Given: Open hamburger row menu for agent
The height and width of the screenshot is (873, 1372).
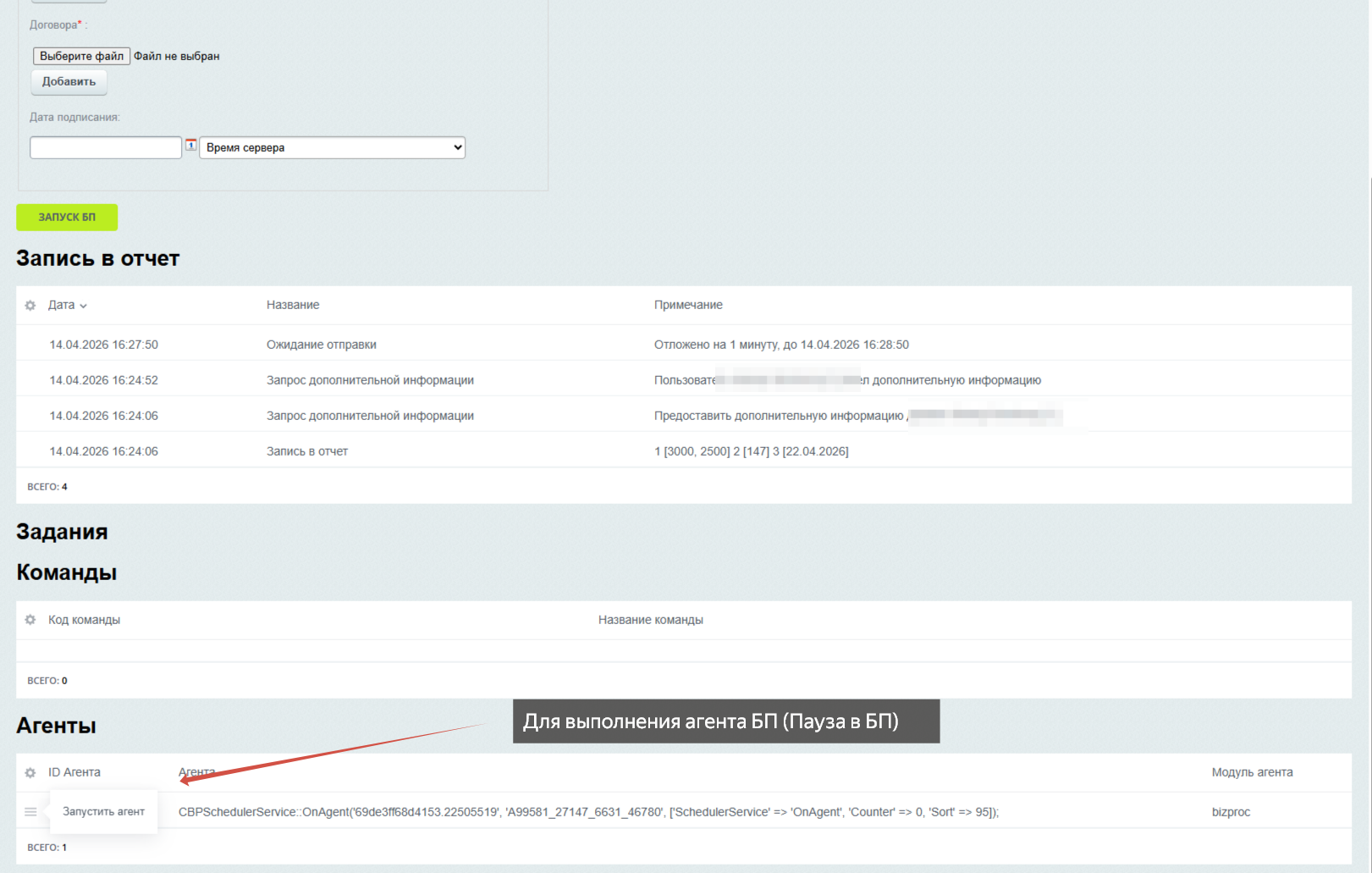Looking at the screenshot, I should pos(30,812).
